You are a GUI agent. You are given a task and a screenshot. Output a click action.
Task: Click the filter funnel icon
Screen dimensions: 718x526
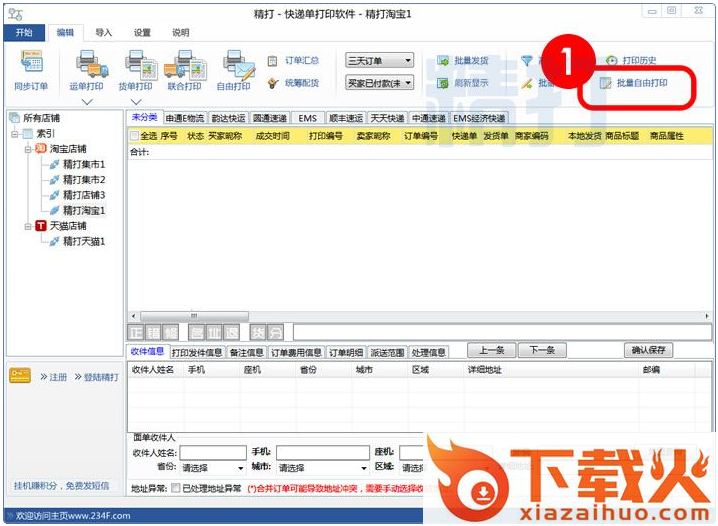click(527, 60)
